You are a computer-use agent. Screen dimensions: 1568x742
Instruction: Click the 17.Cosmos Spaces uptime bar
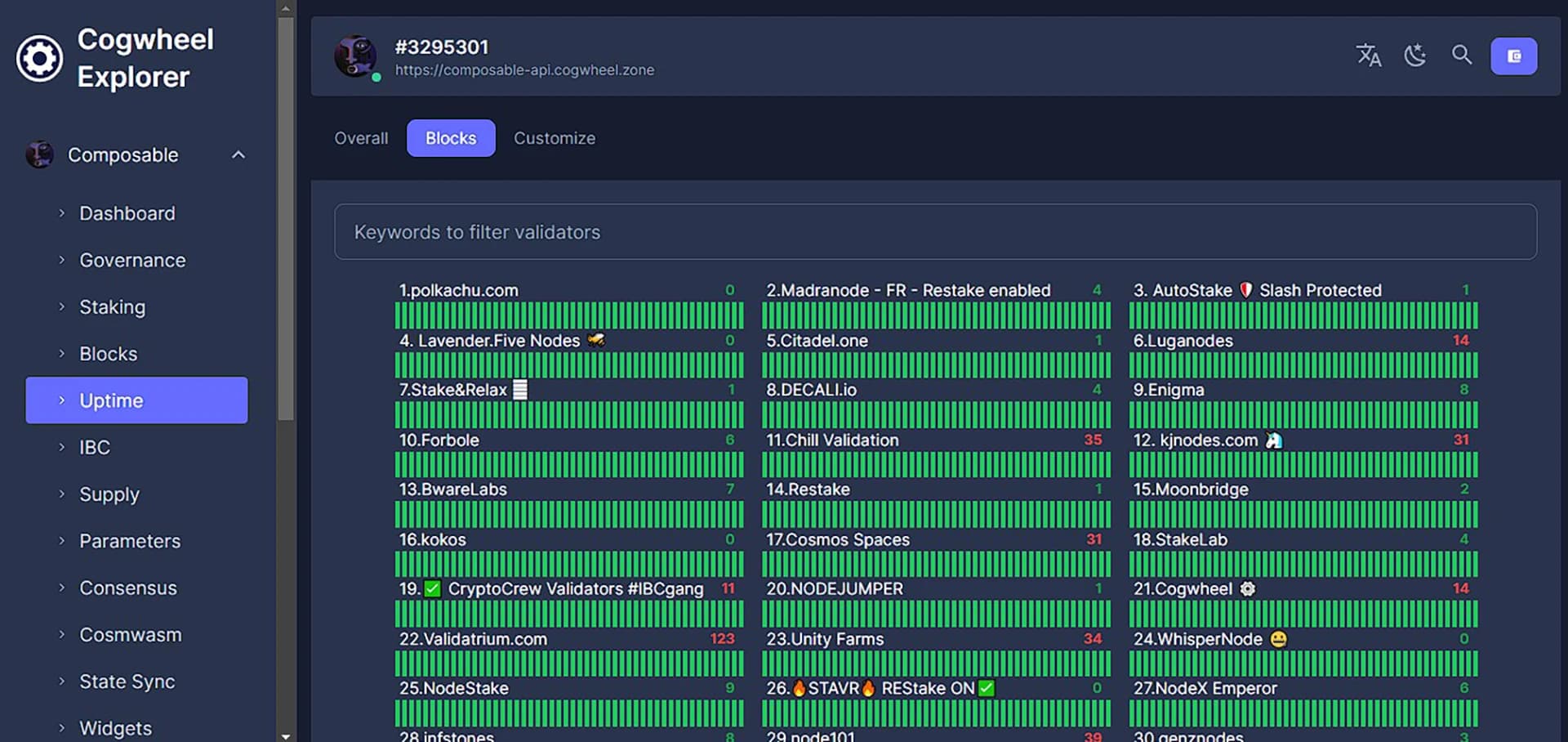click(x=936, y=564)
